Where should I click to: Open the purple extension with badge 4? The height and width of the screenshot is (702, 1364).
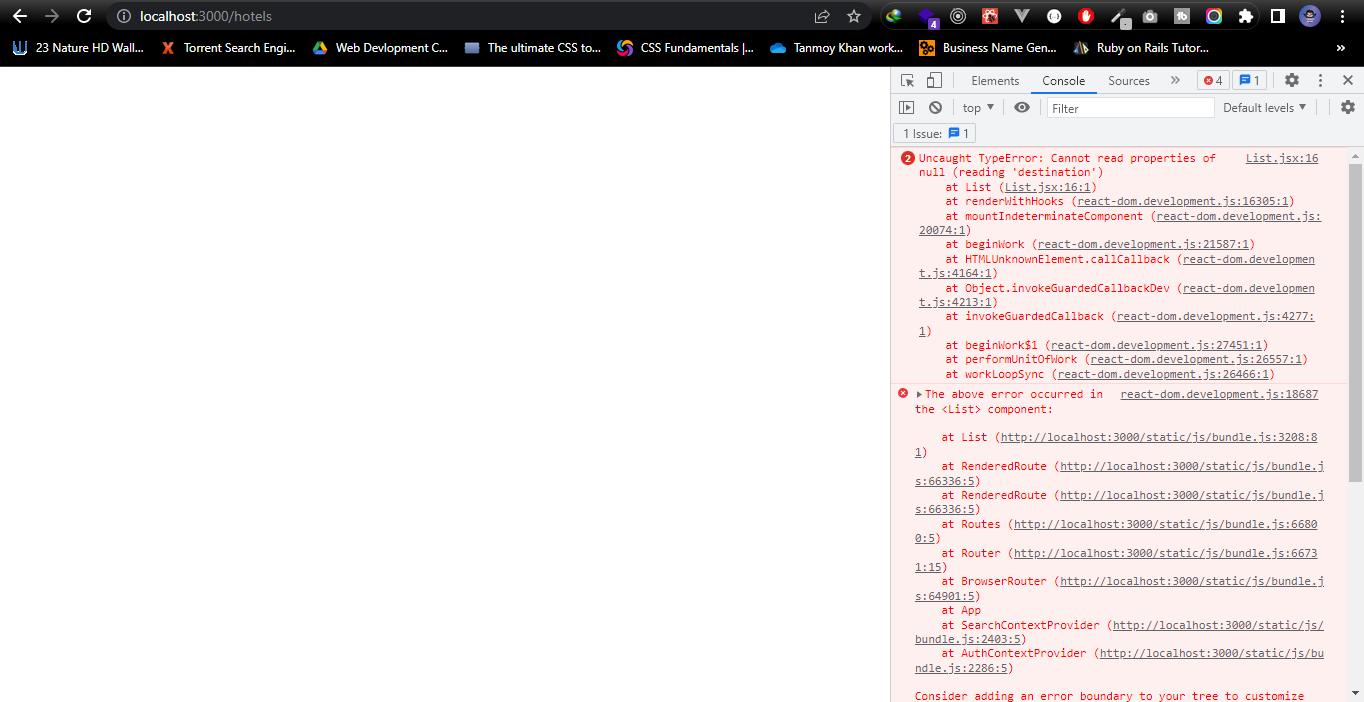point(927,17)
